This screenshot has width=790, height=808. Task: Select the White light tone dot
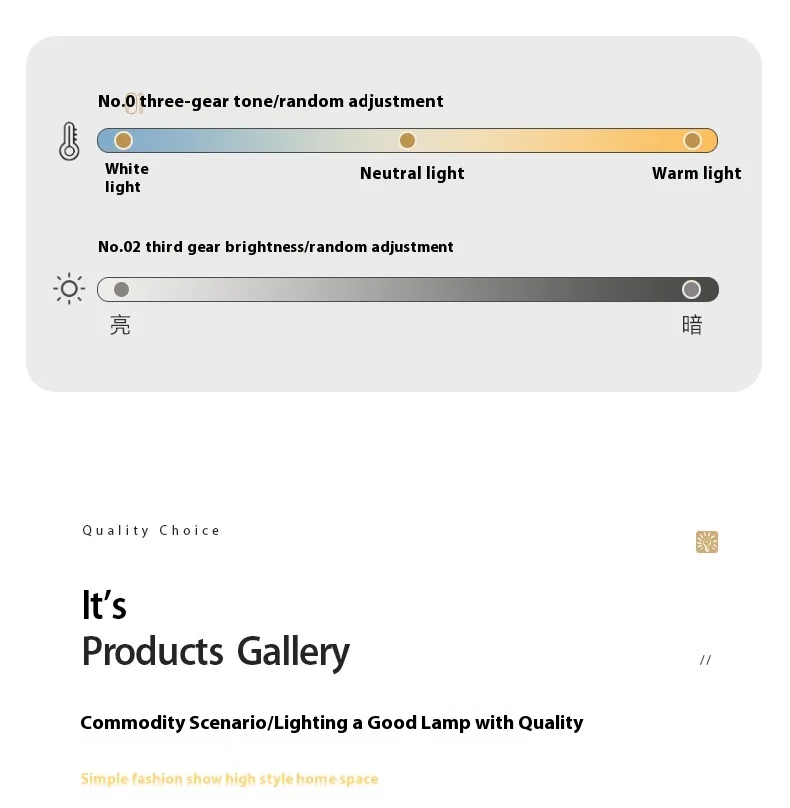124,141
